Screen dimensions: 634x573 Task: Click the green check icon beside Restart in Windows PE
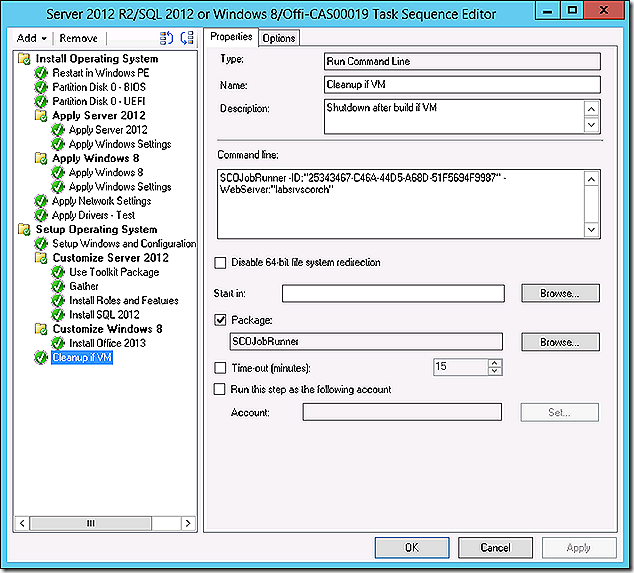tap(41, 73)
